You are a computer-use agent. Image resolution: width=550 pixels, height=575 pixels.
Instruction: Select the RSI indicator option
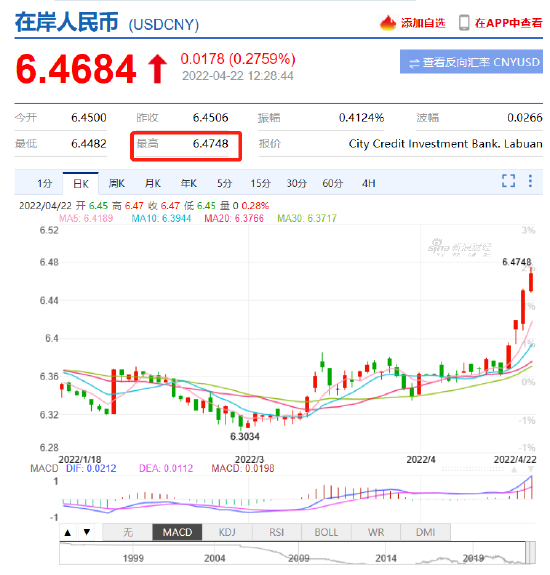click(276, 532)
